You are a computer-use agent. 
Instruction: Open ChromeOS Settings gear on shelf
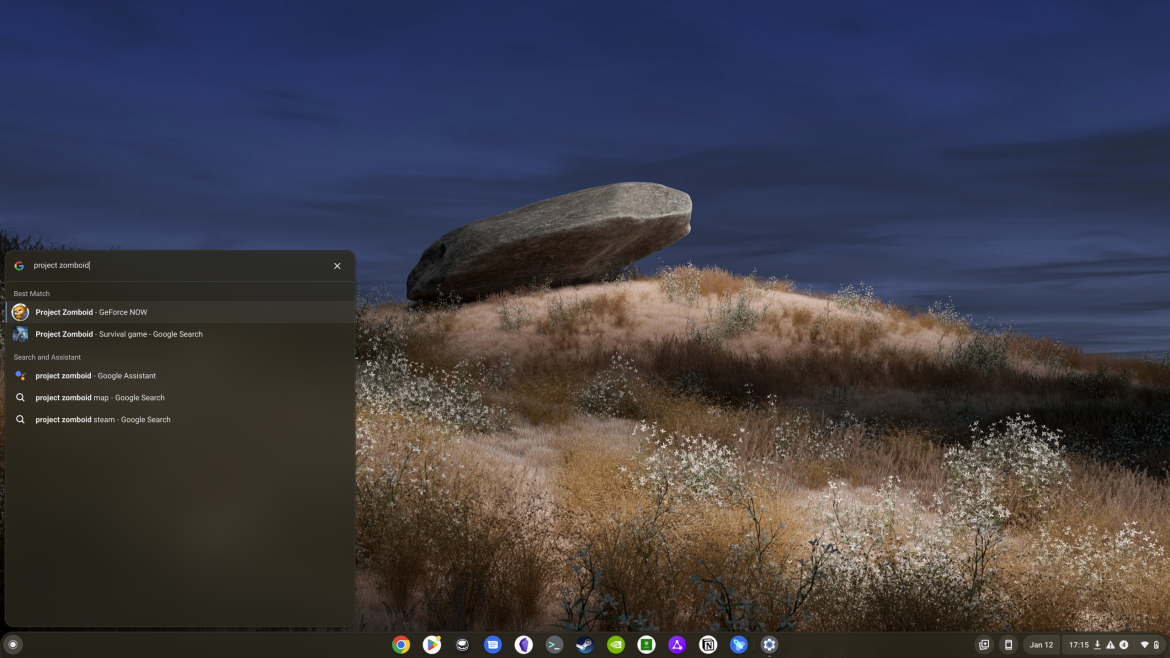pyautogui.click(x=768, y=645)
